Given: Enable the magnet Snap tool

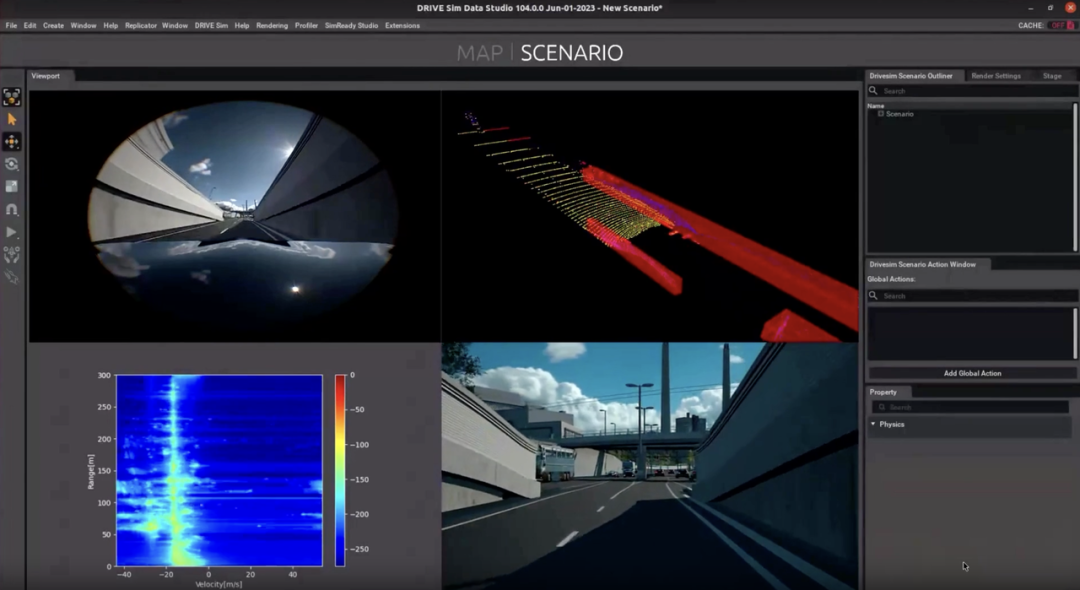Looking at the screenshot, I should pyautogui.click(x=12, y=209).
